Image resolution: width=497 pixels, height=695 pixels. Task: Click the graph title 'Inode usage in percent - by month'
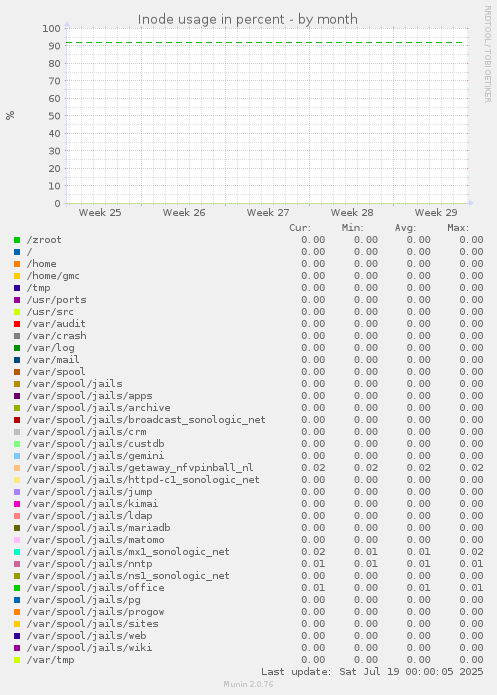pos(247,20)
